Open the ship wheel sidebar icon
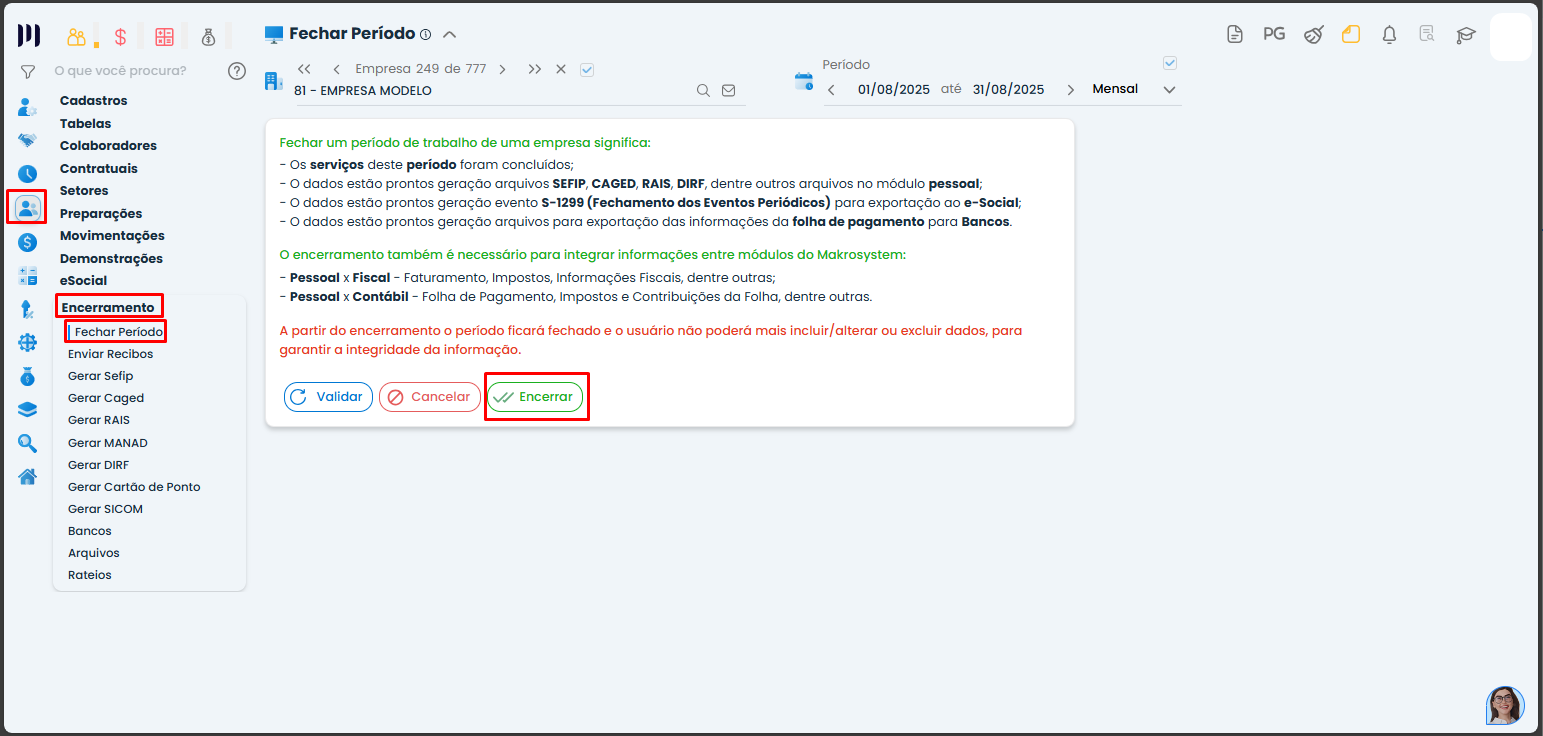 28,343
